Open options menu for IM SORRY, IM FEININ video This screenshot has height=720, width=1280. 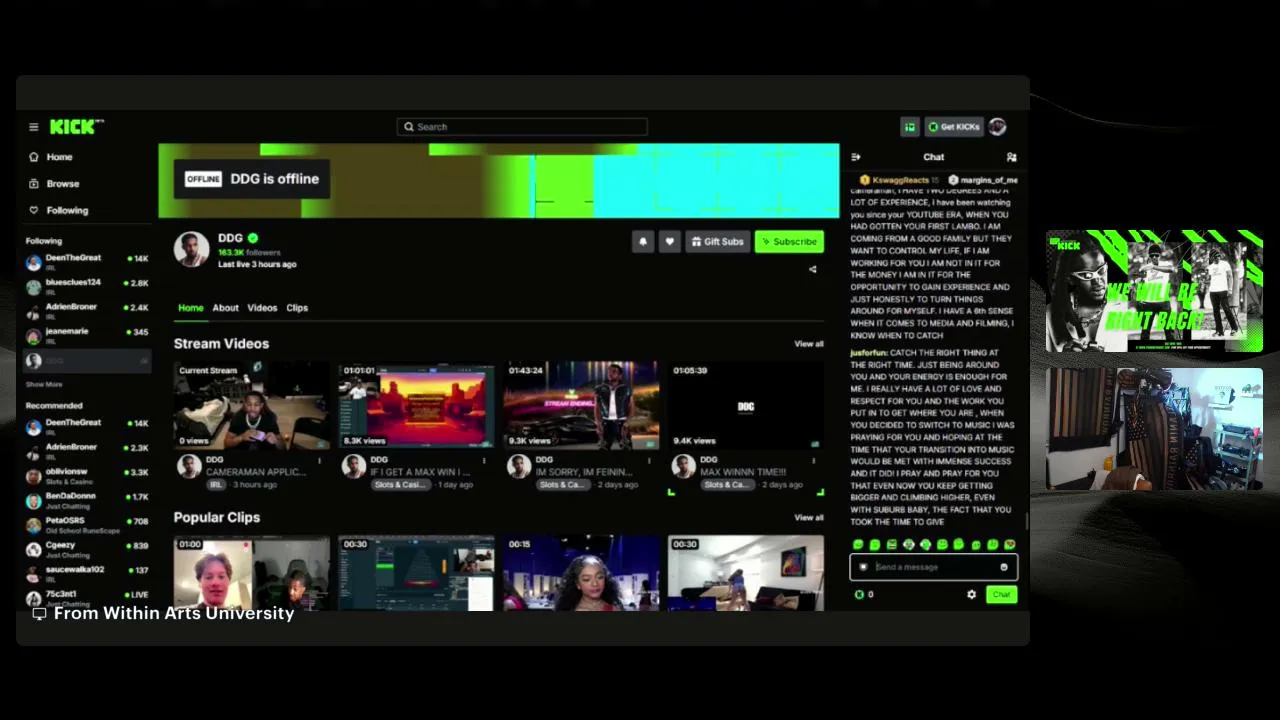coord(649,461)
